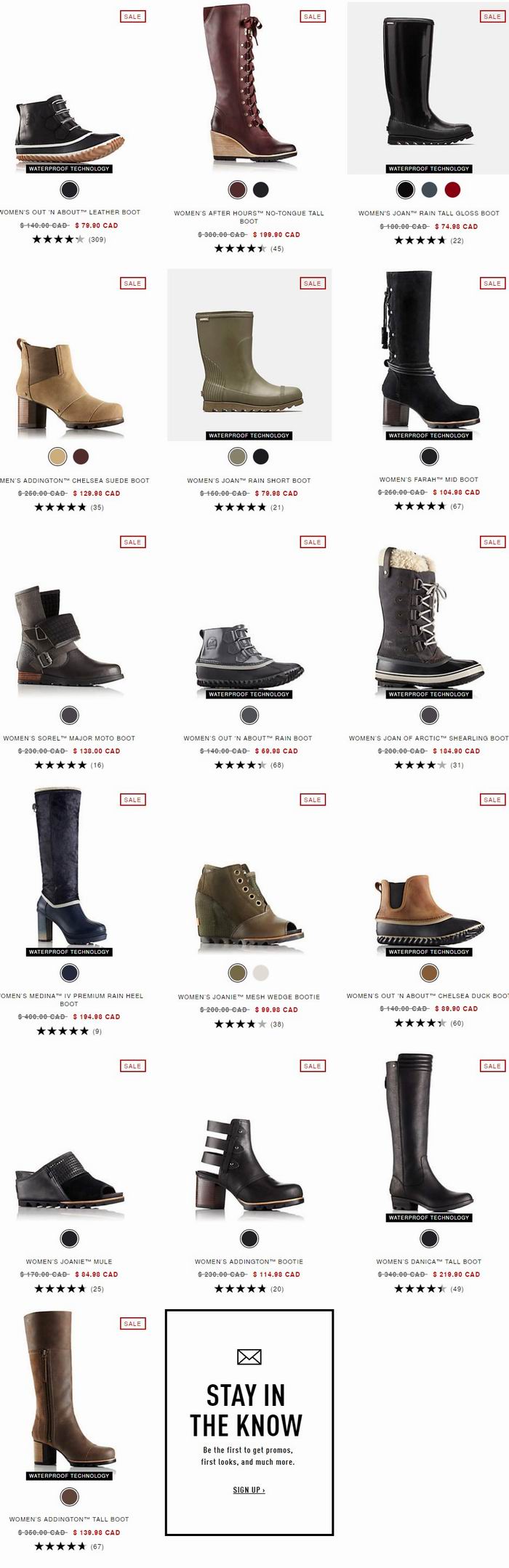The height and width of the screenshot is (1568, 509).
Task: Choose red swatch for Joan Rain Tall Gloss
Action: coord(452,190)
